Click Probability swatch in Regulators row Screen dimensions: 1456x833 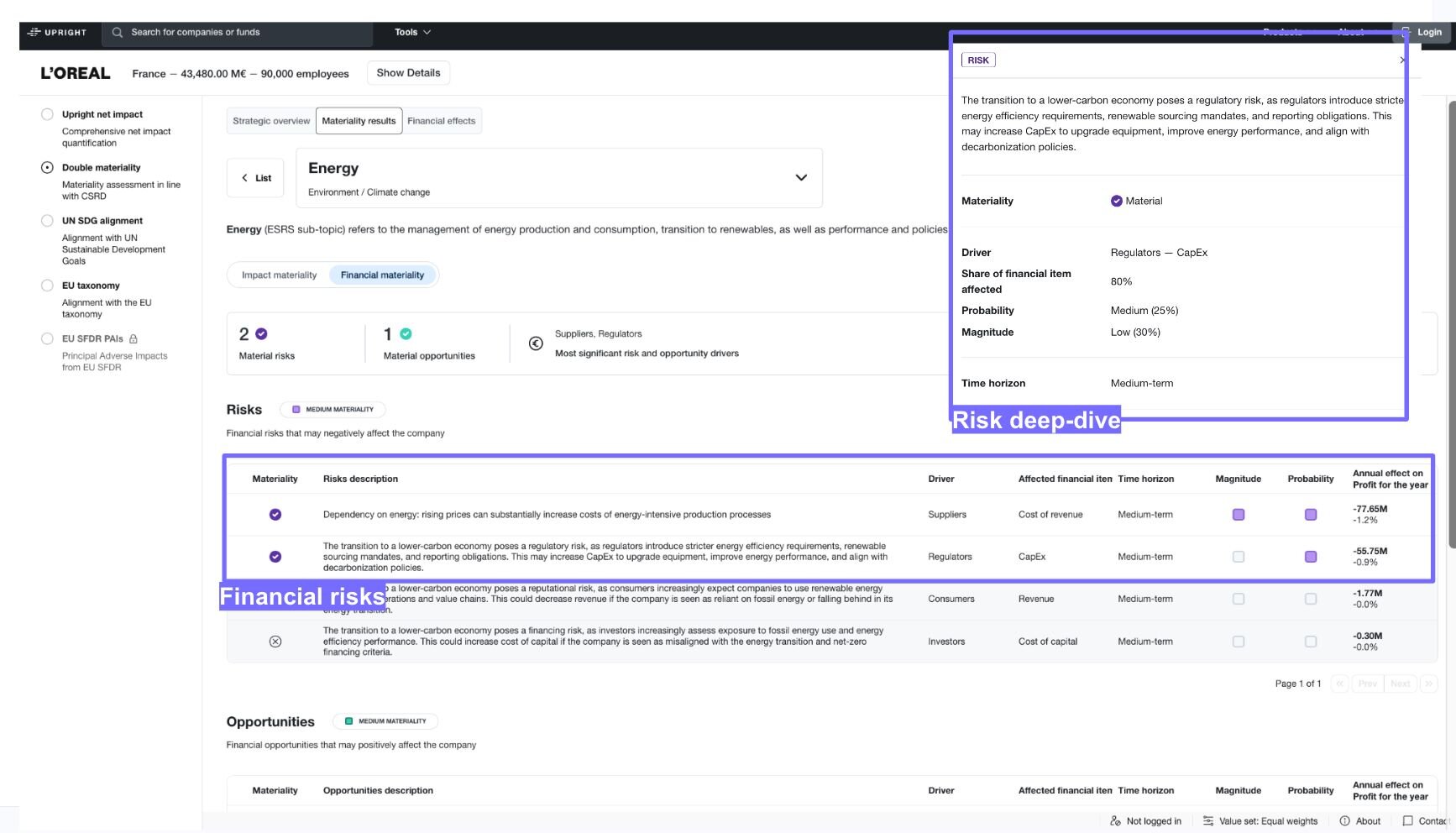tap(1311, 557)
